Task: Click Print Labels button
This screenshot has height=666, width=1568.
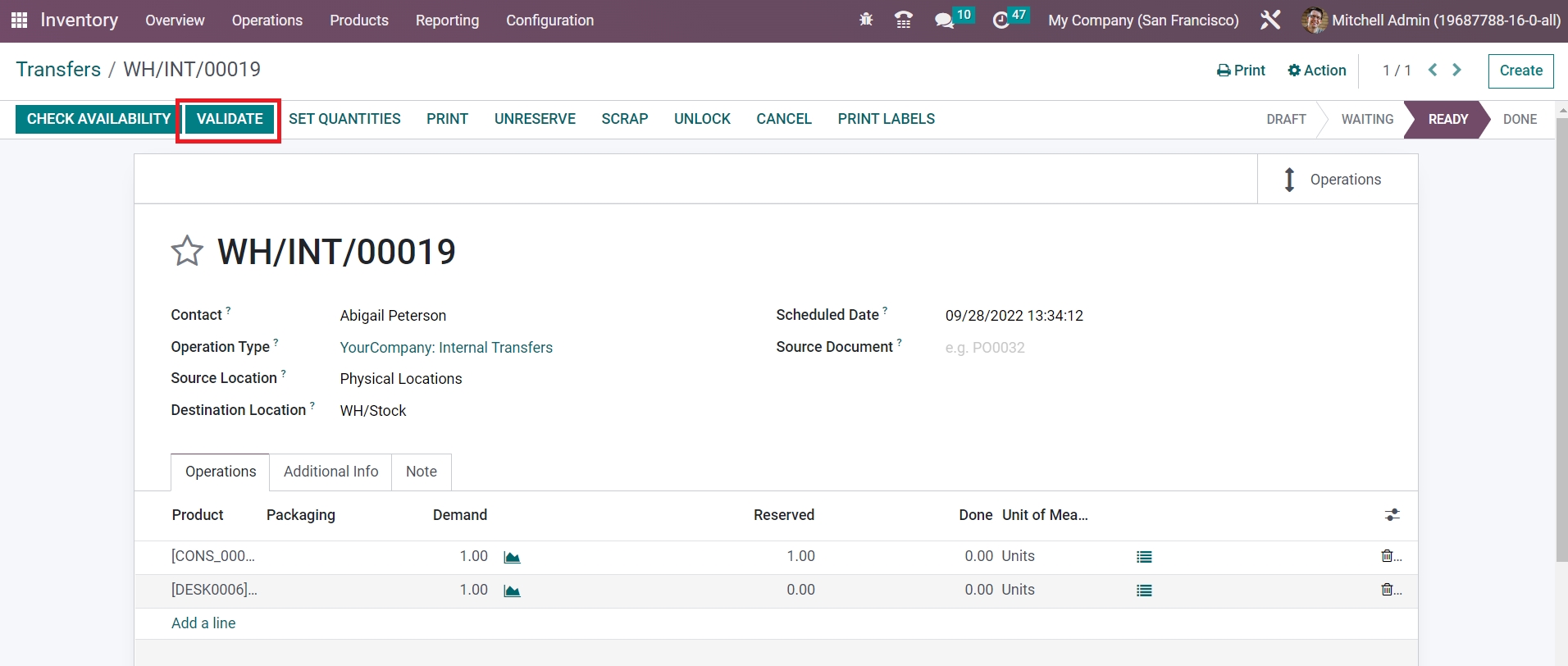Action: click(x=886, y=119)
